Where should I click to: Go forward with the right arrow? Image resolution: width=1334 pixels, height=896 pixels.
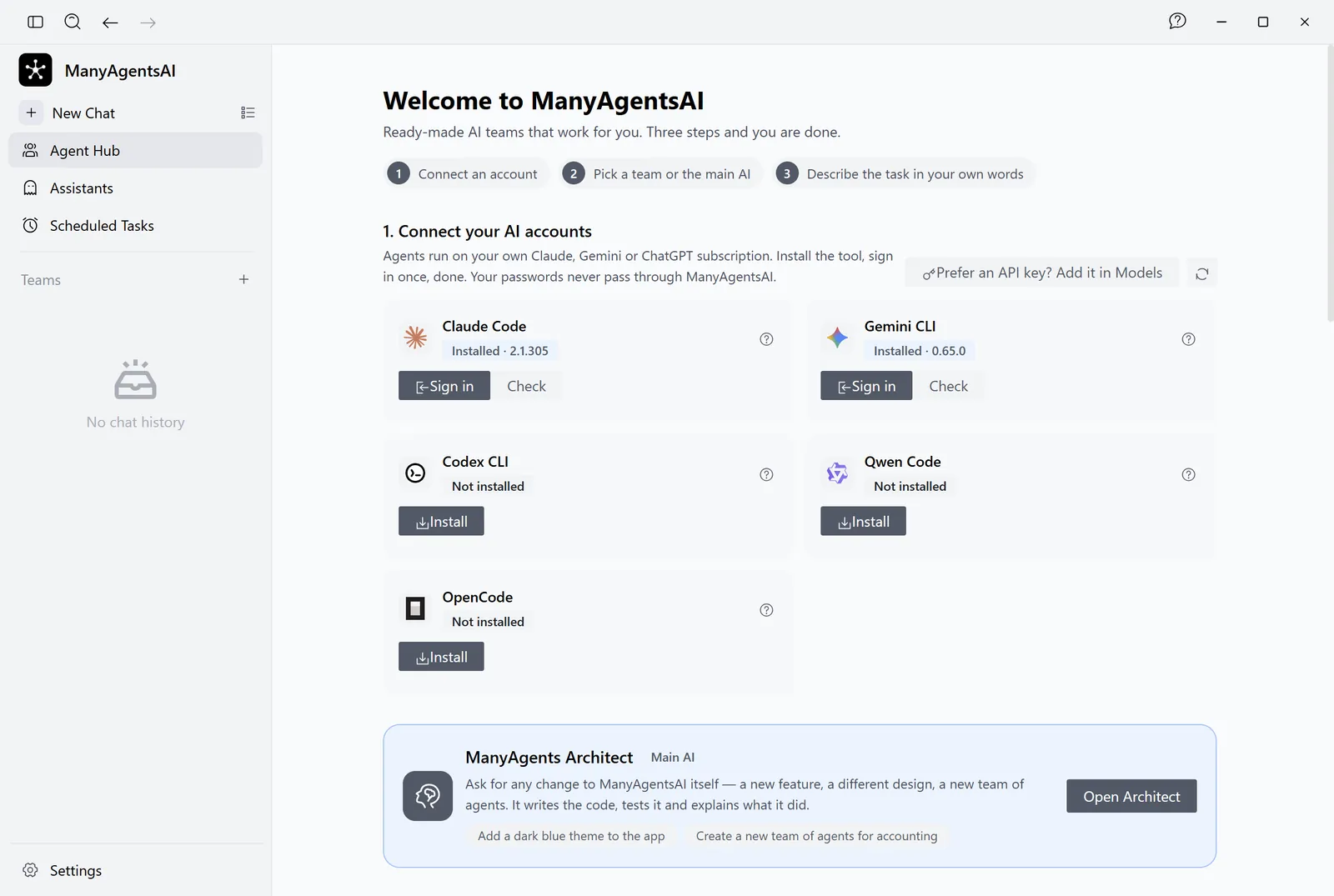pyautogui.click(x=148, y=23)
